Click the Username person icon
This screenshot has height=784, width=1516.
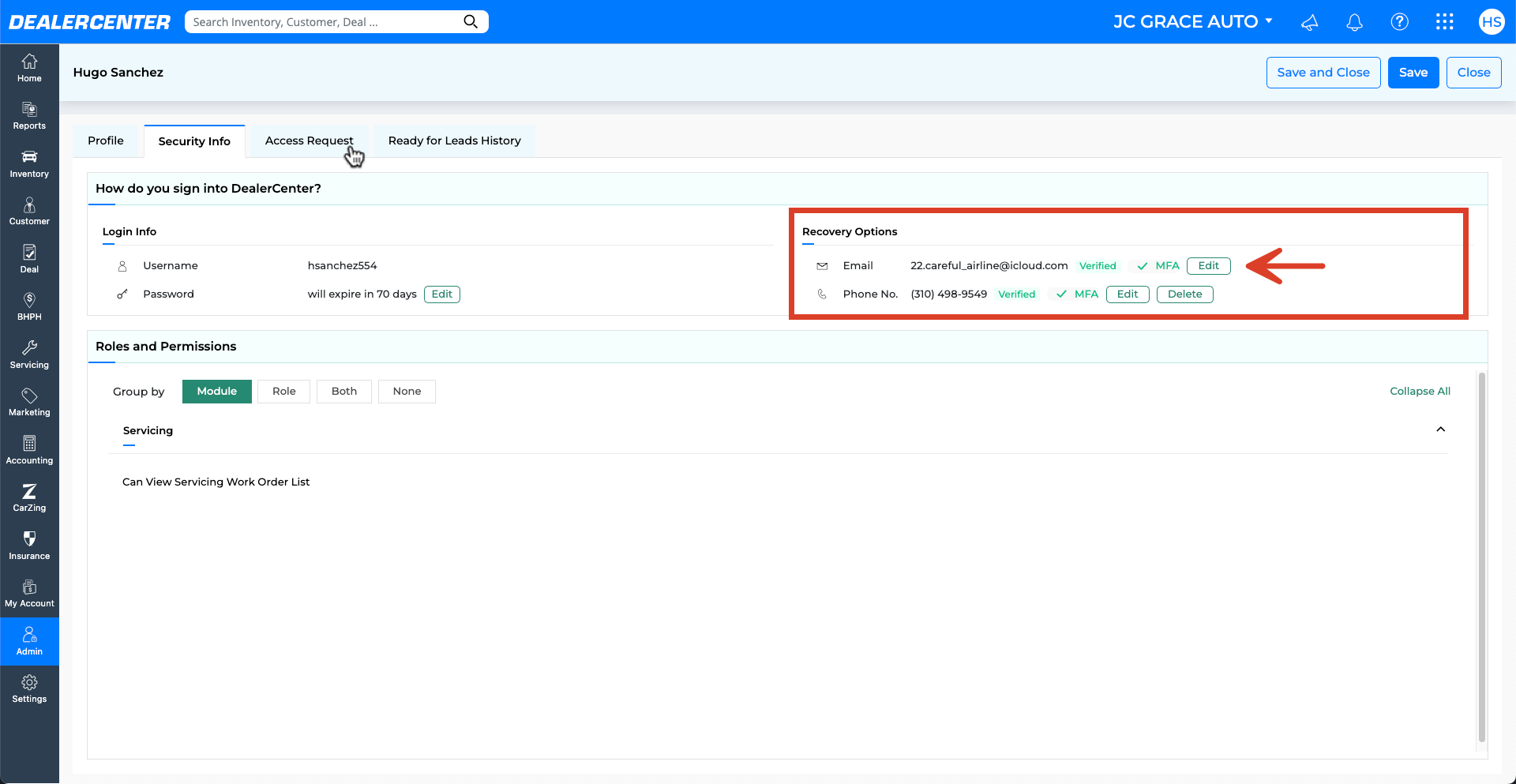click(x=122, y=266)
